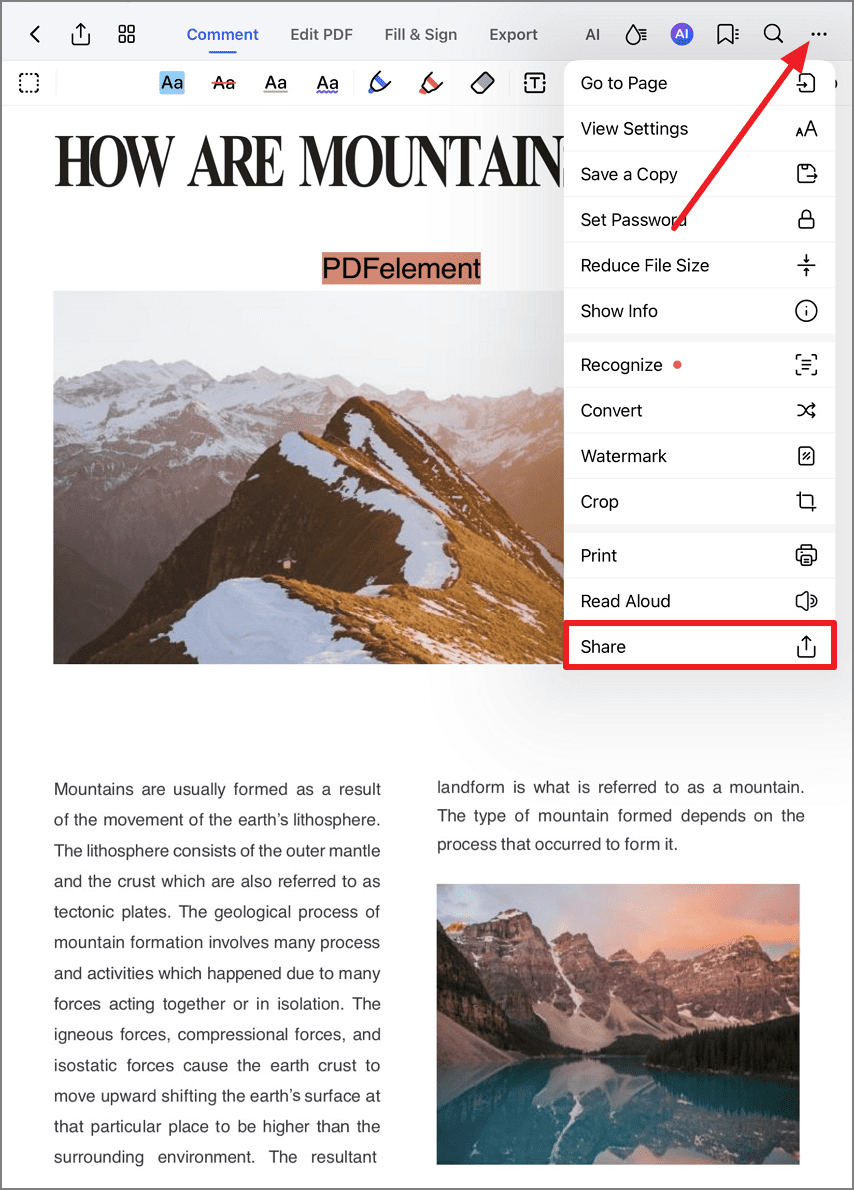Viewport: 854px width, 1190px height.
Task: Open the page thumbnails grid icon
Action: 127,34
